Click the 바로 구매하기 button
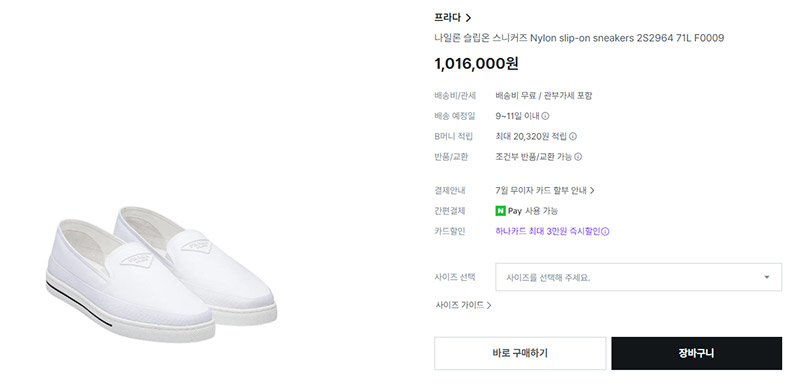Image resolution: width=800 pixels, height=391 pixels. tap(520, 353)
